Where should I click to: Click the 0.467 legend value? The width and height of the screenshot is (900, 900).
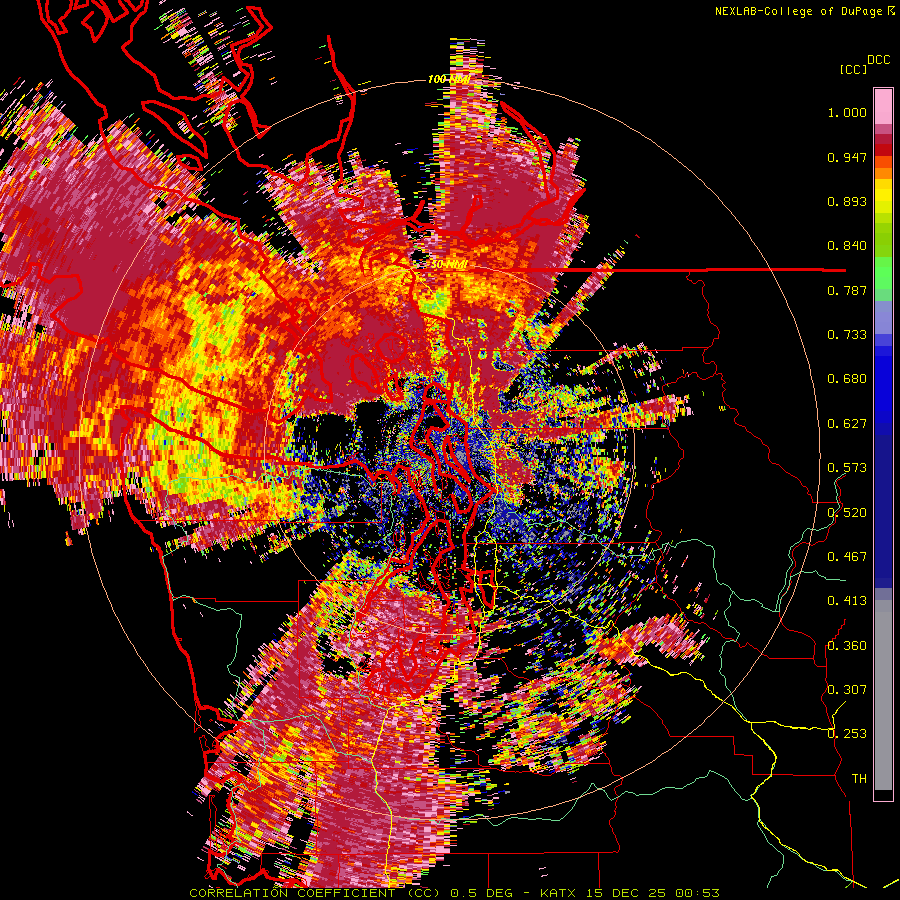coord(847,557)
